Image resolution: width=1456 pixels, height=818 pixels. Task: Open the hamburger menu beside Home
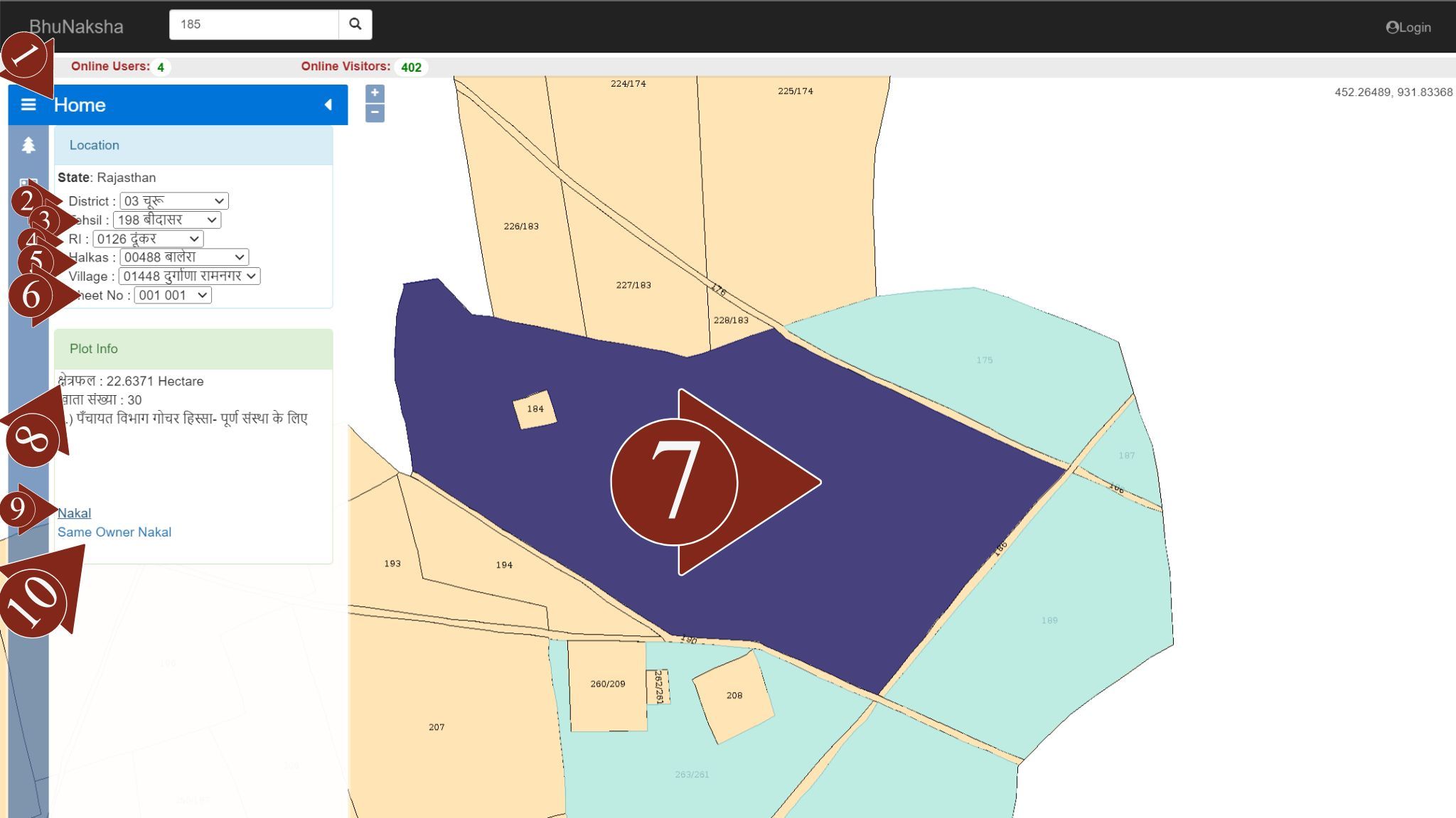[28, 105]
